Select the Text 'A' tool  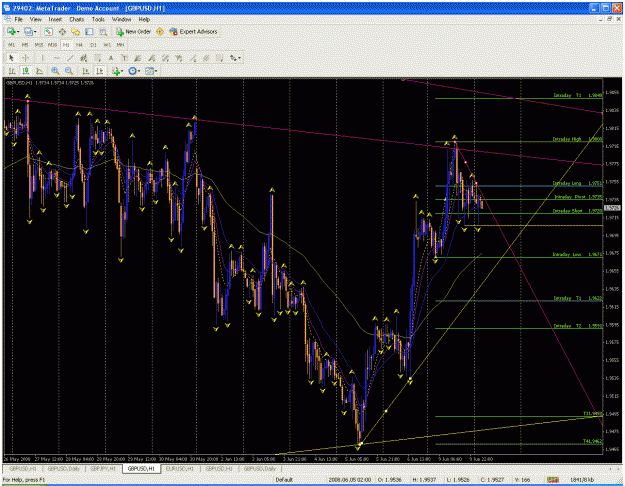point(111,58)
